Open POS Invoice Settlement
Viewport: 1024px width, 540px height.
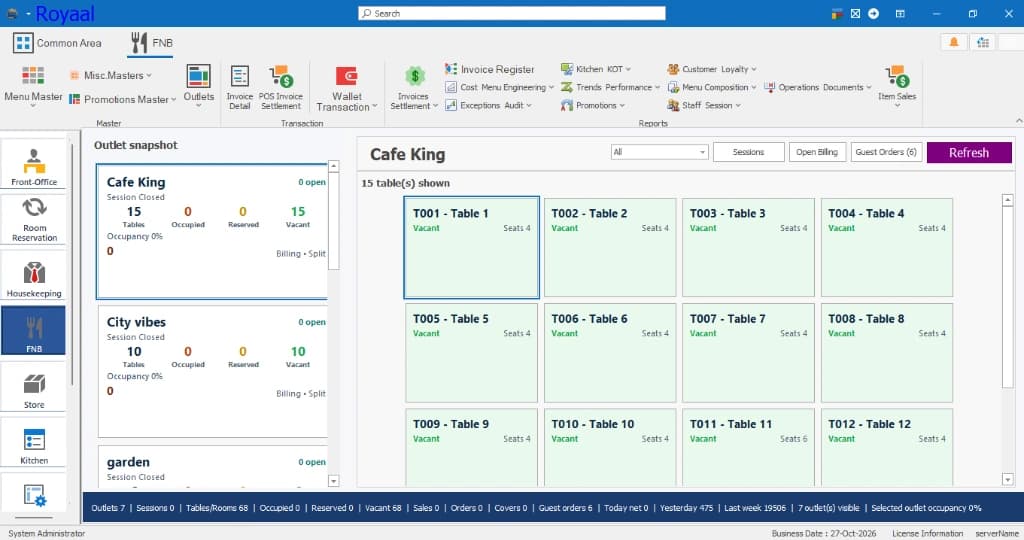tap(281, 87)
